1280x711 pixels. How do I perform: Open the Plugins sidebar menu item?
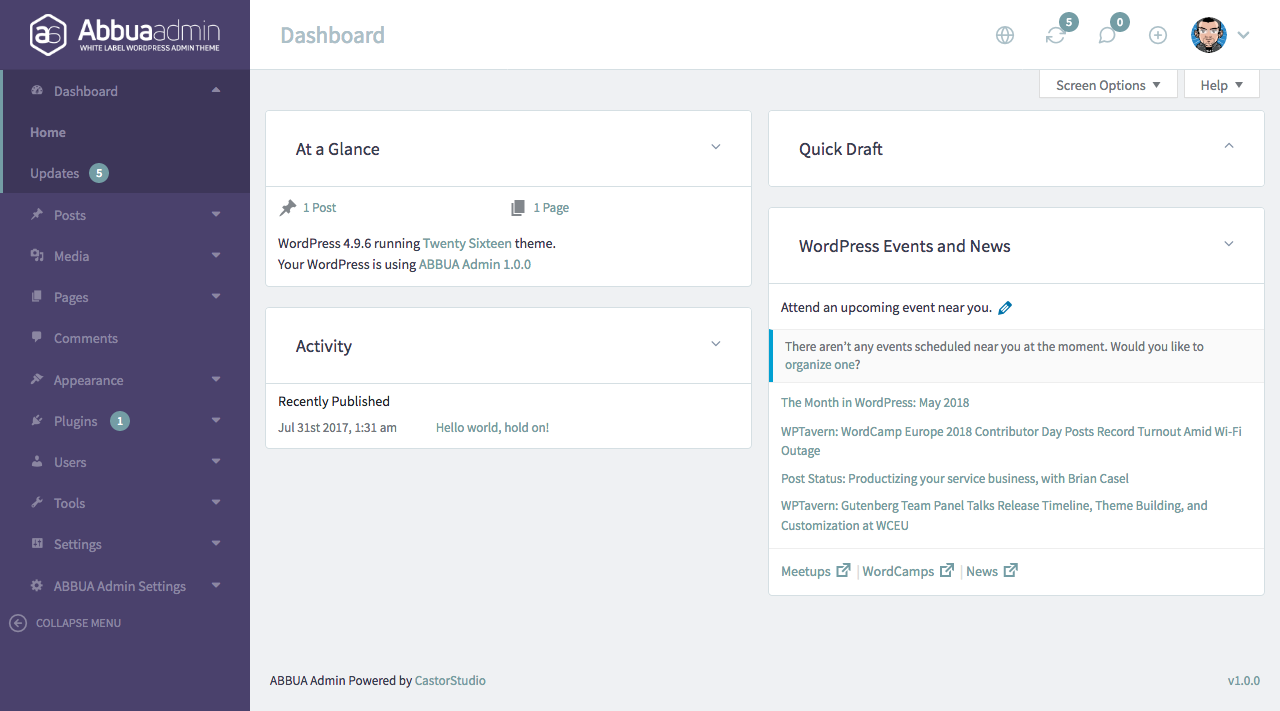76,421
